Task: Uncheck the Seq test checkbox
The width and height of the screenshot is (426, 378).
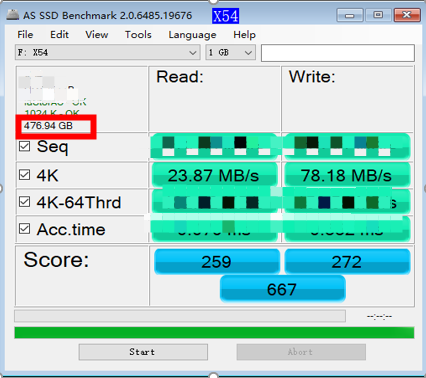Action: 24,146
